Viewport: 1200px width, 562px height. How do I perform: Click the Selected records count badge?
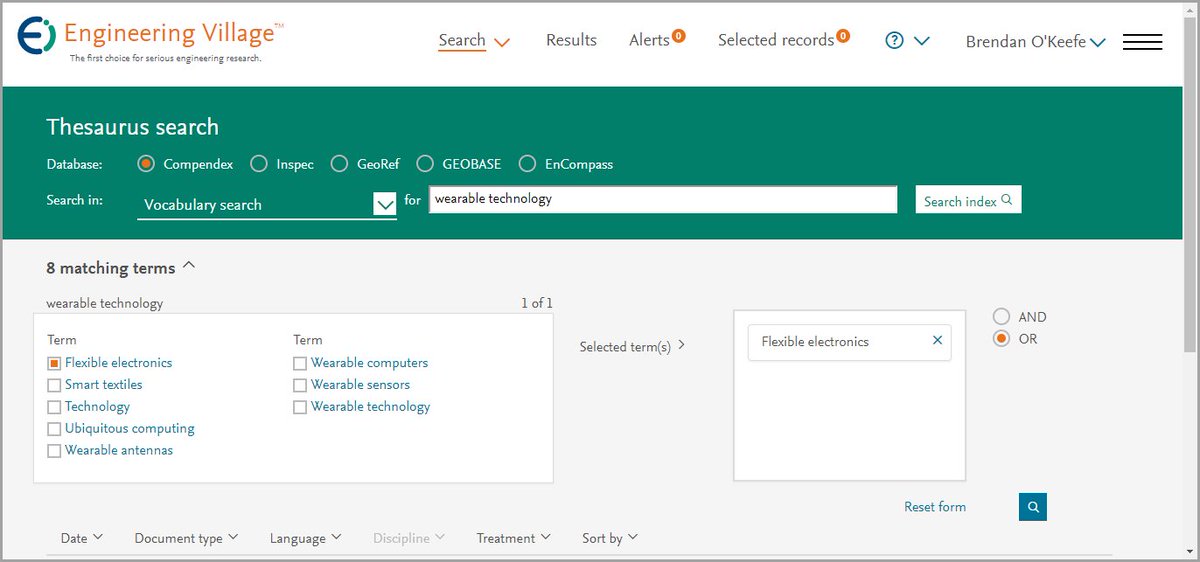(x=843, y=36)
